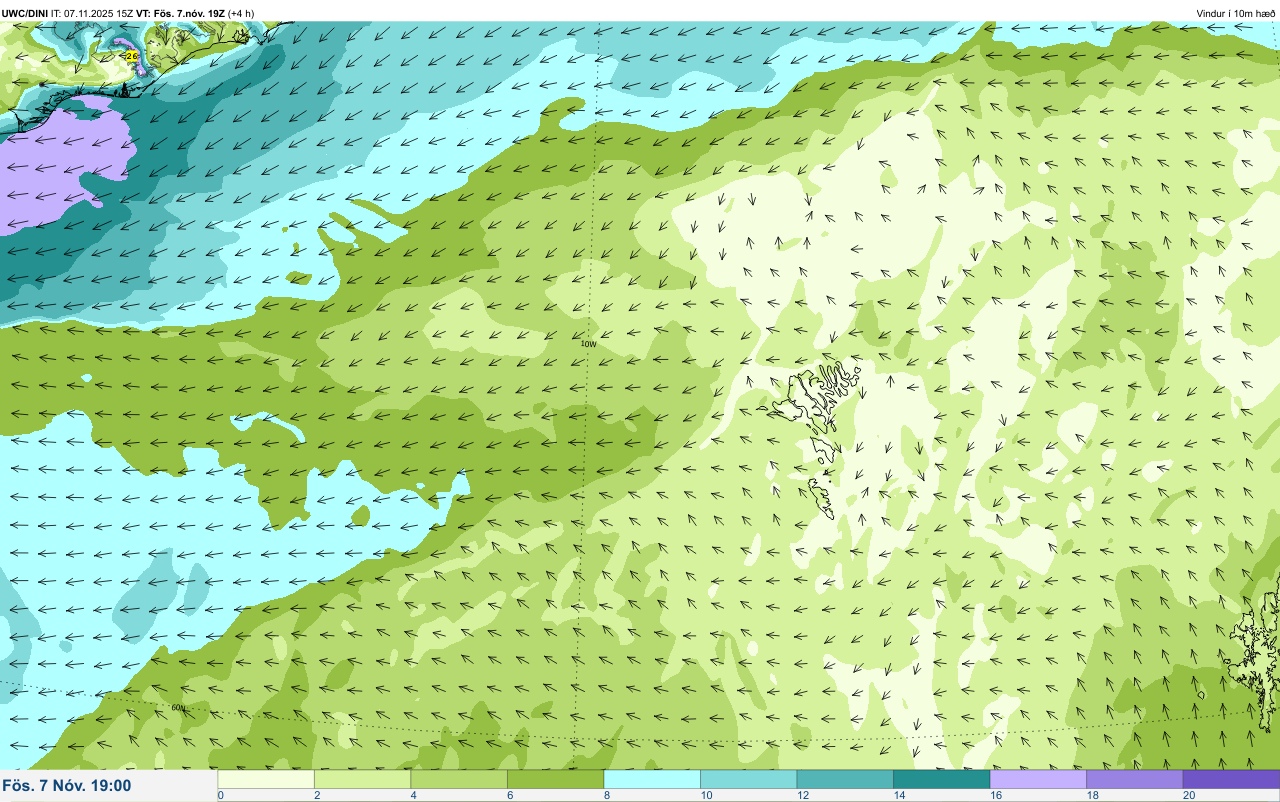This screenshot has height=802, width=1280.
Task: Click the 'UWC/DINI' model label
Action: pyautogui.click(x=25, y=13)
